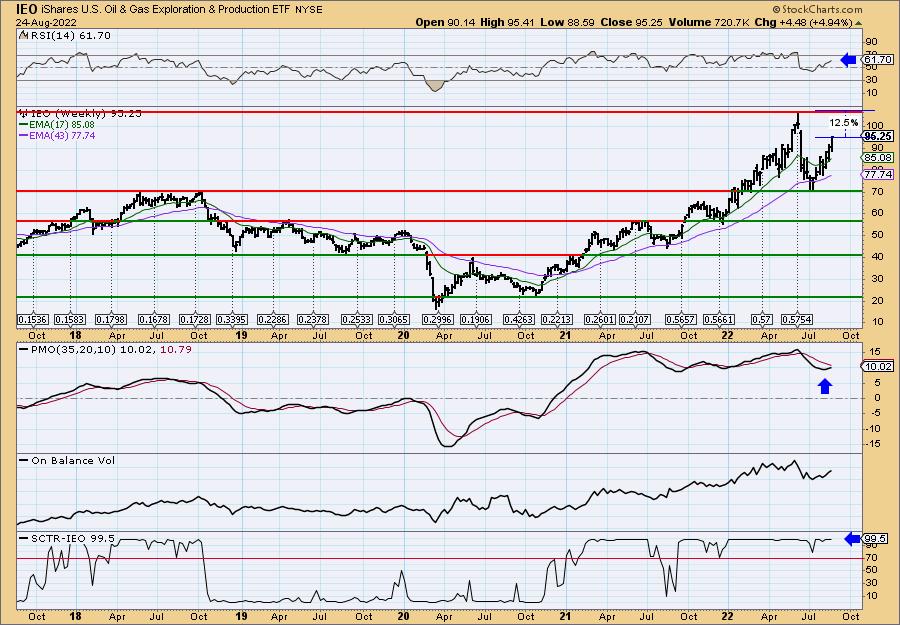Click the Volume 720.7K reading
The width and height of the screenshot is (900, 625).
[x=707, y=22]
